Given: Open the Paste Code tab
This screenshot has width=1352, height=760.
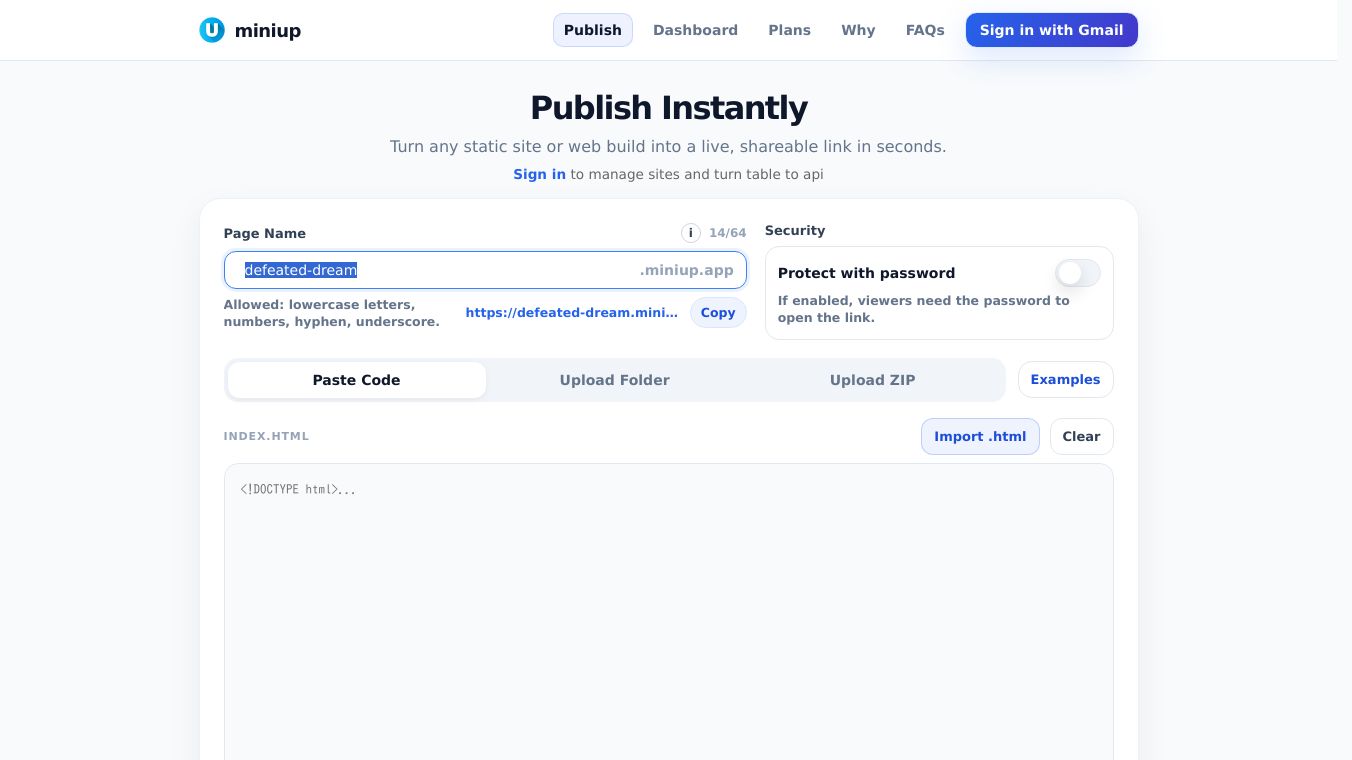Looking at the screenshot, I should 356,380.
